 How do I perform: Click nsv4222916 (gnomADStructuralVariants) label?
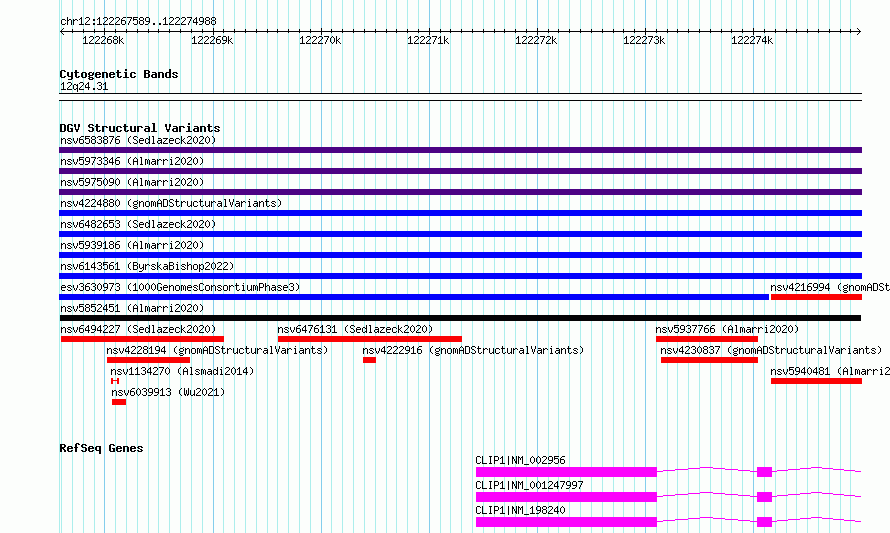pos(473,350)
